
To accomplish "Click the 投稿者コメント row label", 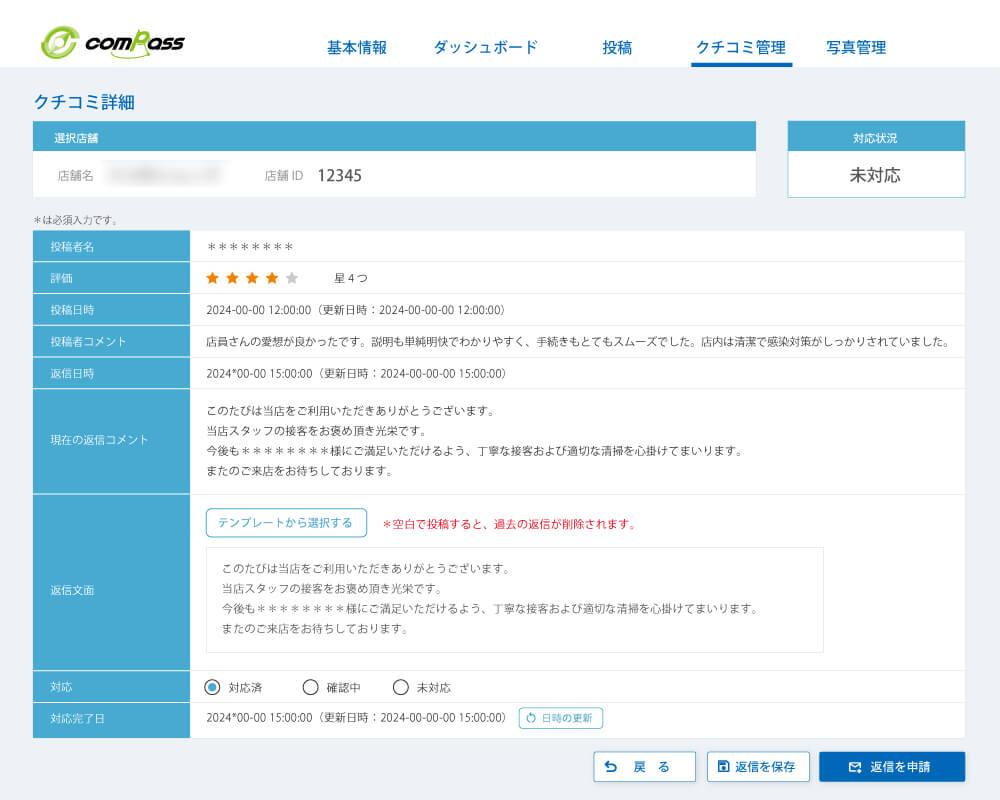I will pos(88,341).
